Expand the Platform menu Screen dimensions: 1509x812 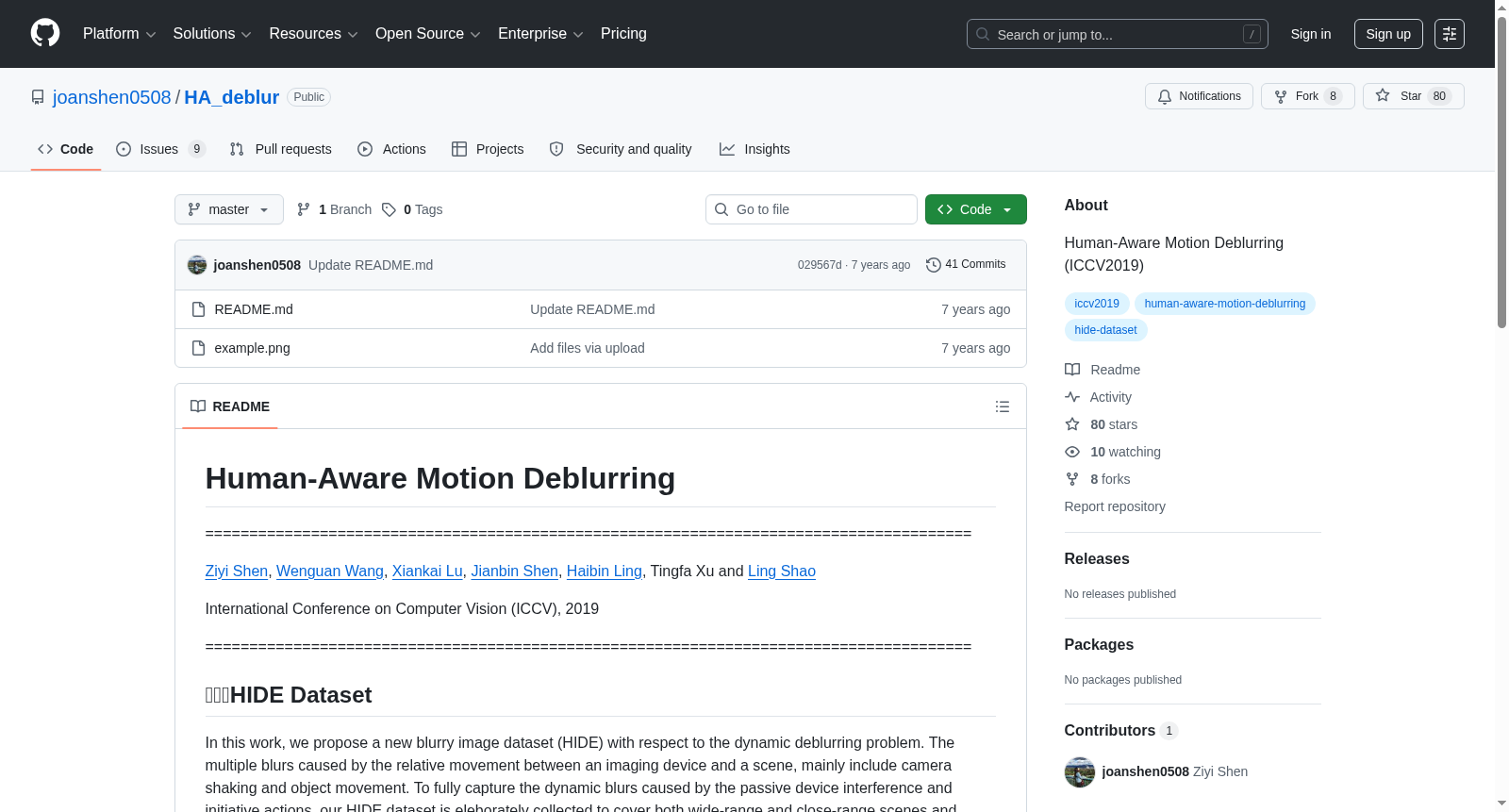(x=120, y=34)
